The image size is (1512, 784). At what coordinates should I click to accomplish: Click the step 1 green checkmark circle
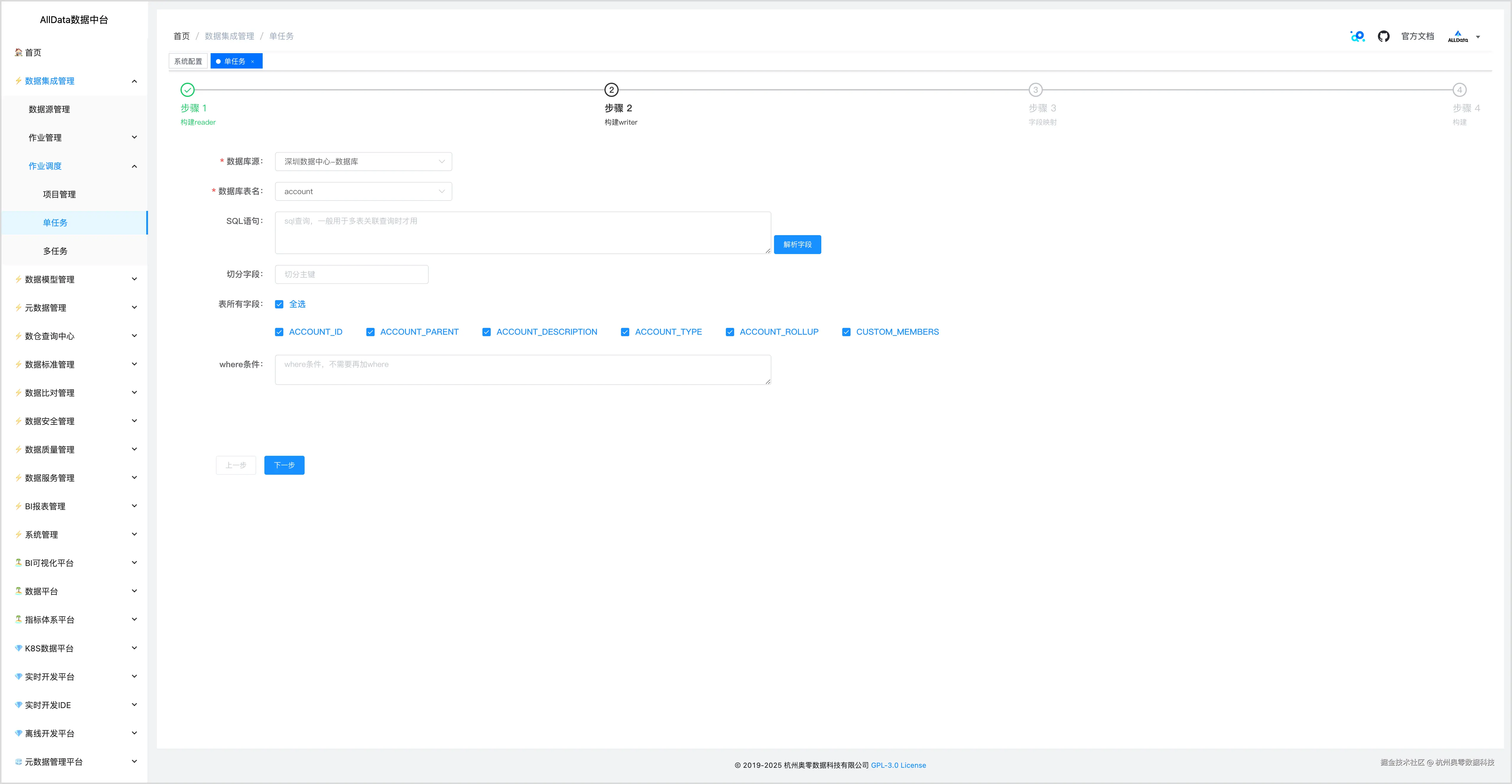pyautogui.click(x=187, y=90)
